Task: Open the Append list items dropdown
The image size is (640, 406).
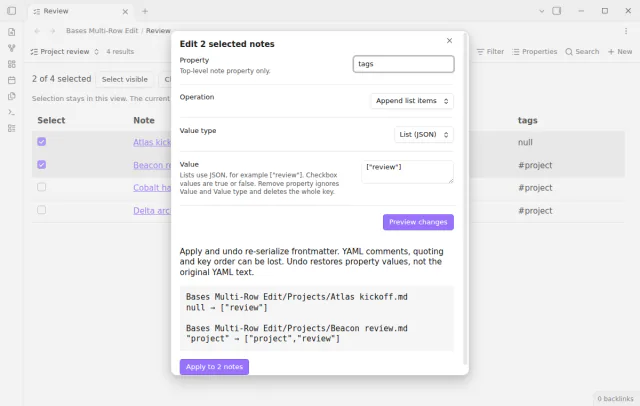Action: pos(412,101)
